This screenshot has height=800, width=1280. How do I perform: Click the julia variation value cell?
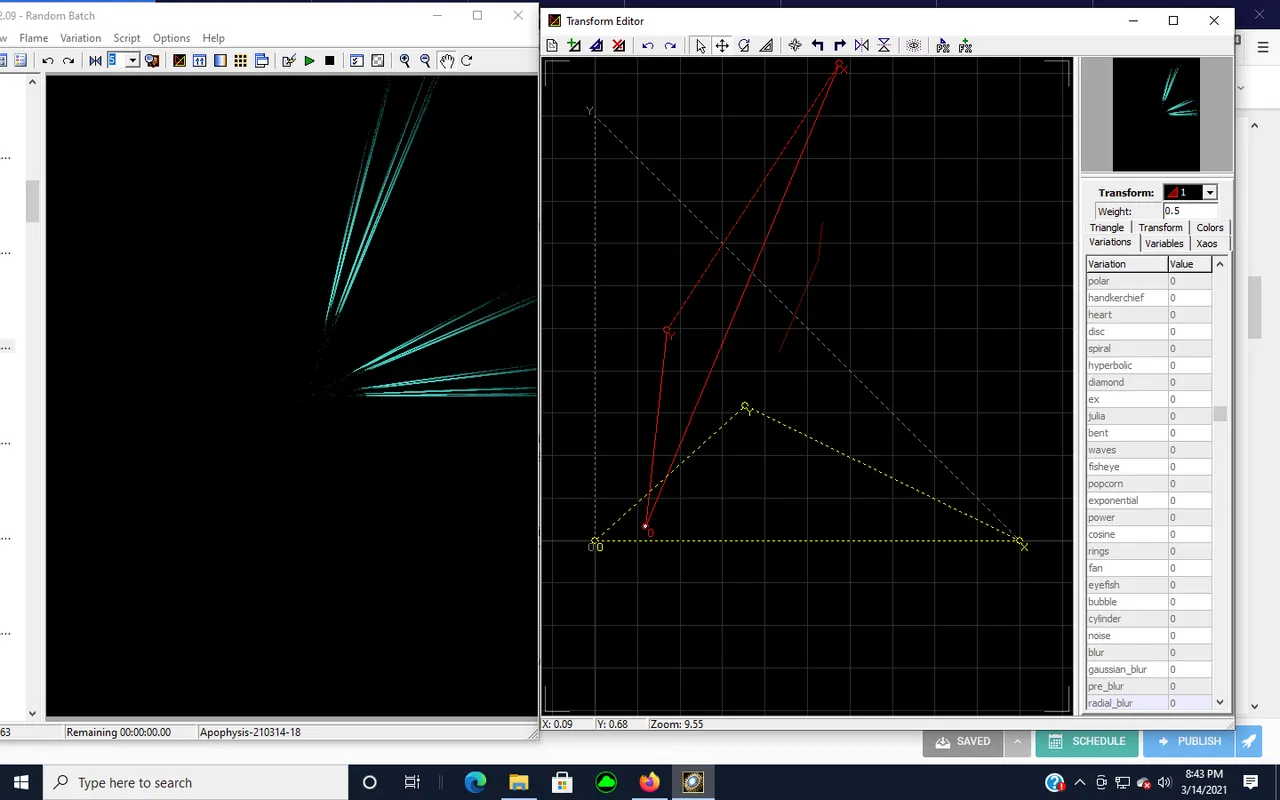click(1189, 416)
